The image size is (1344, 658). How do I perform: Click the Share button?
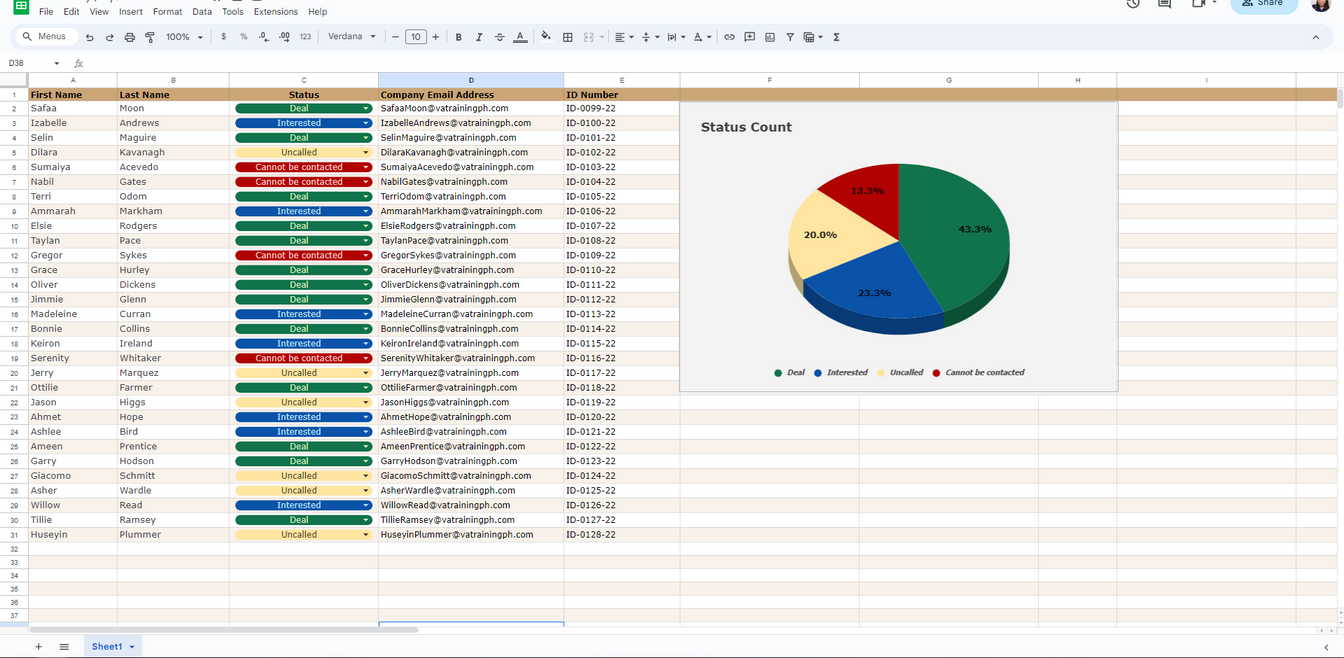pos(1264,5)
